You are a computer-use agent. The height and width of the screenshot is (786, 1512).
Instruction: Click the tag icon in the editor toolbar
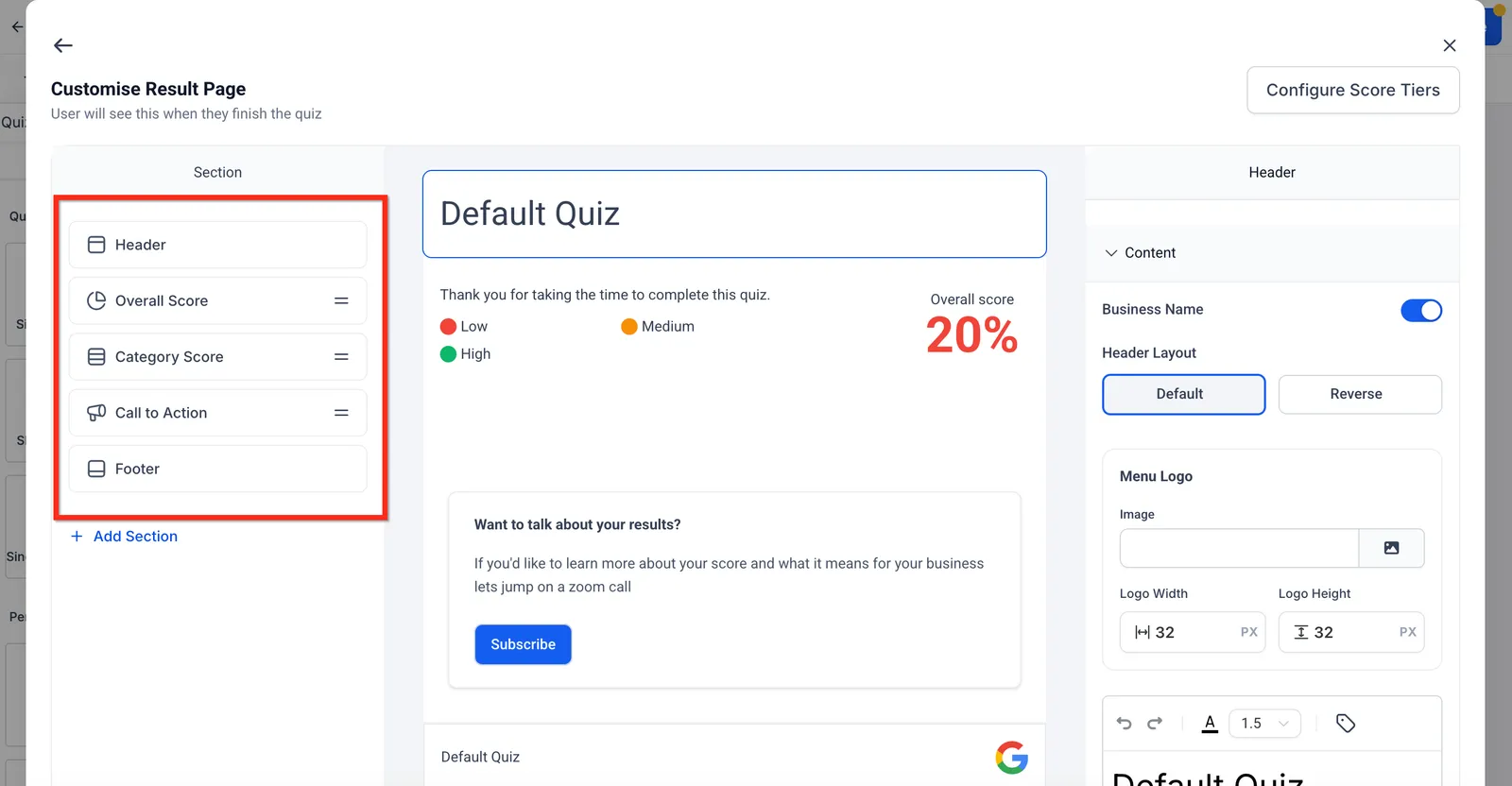point(1346,724)
